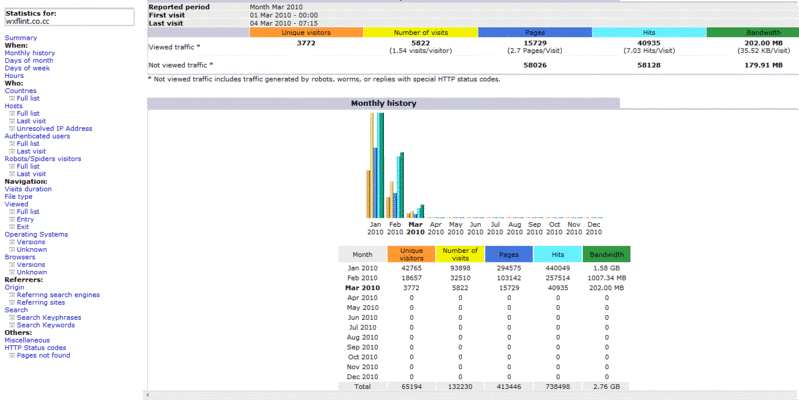Open Robots/Spiders visitors report
Viewport: 799px width, 400px height.
pos(43,159)
